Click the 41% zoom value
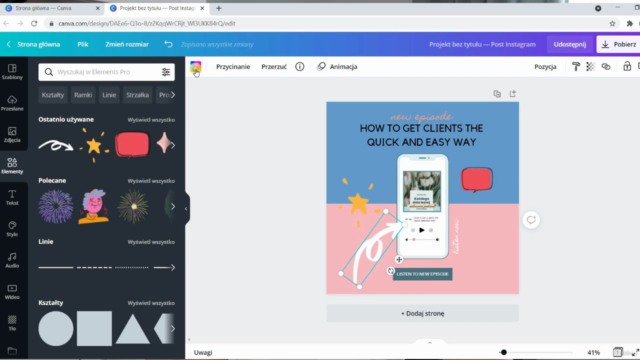Viewport: 640px width, 360px height. [593, 352]
